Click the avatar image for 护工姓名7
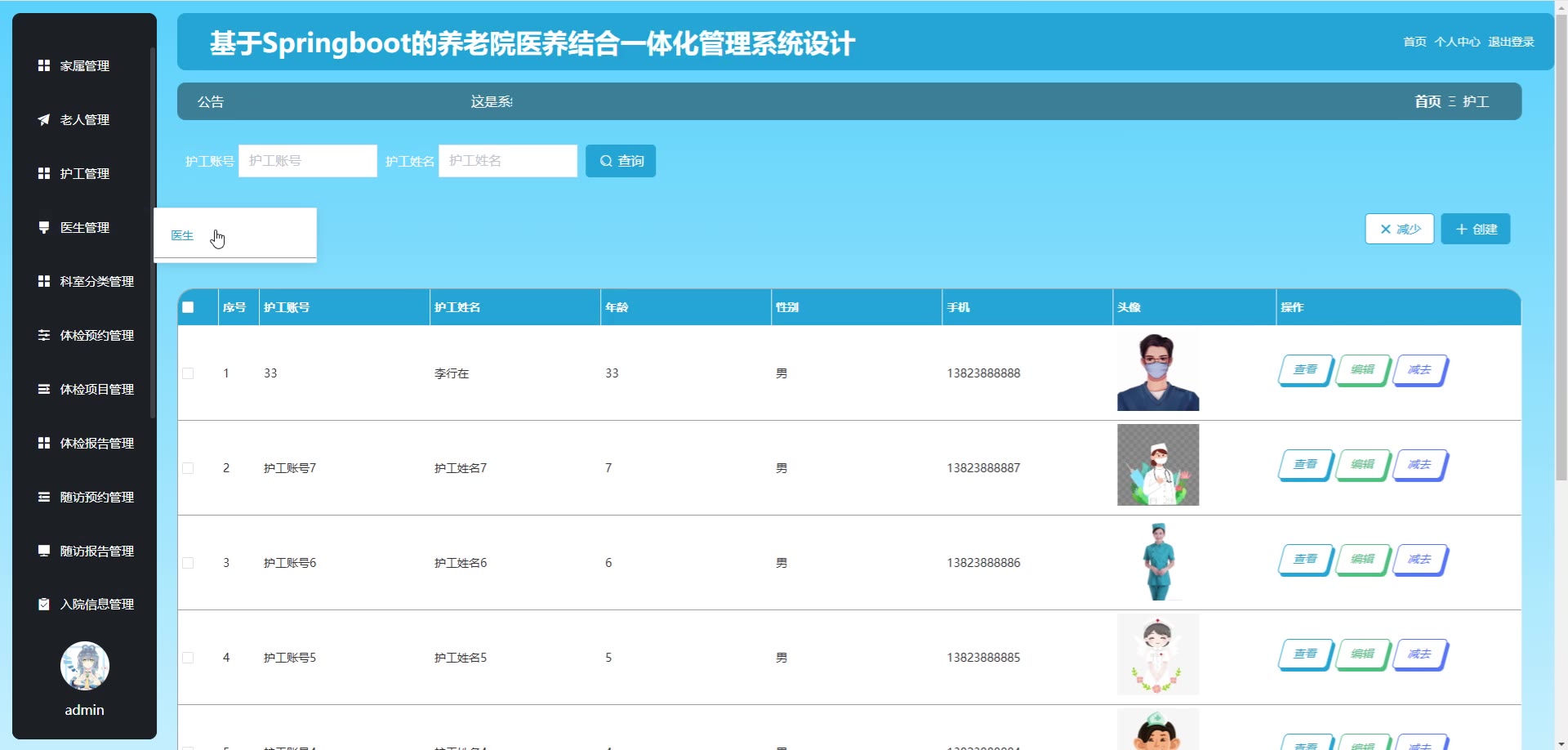The image size is (1568, 750). tap(1158, 465)
